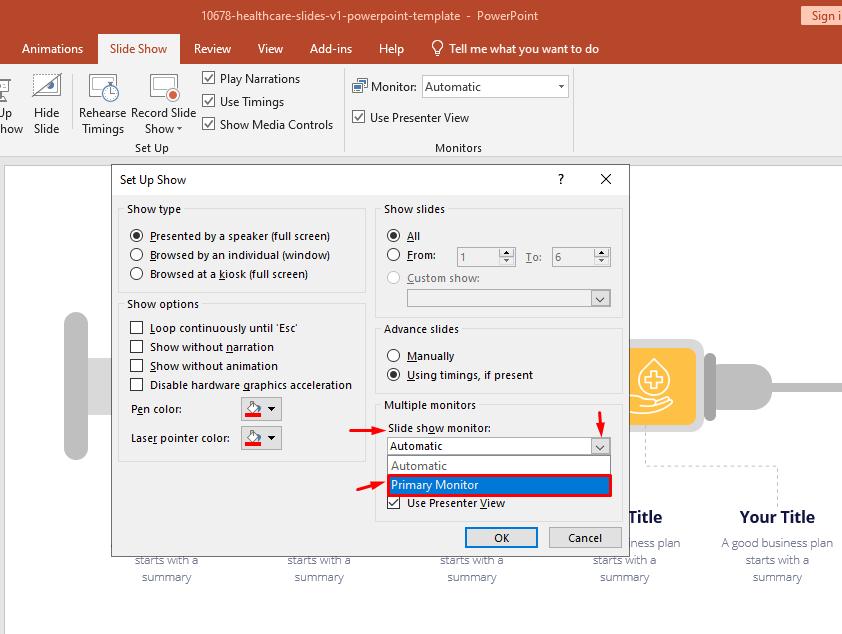Image resolution: width=842 pixels, height=634 pixels.
Task: Open the Slide show monitor dropdown
Action: [602, 444]
